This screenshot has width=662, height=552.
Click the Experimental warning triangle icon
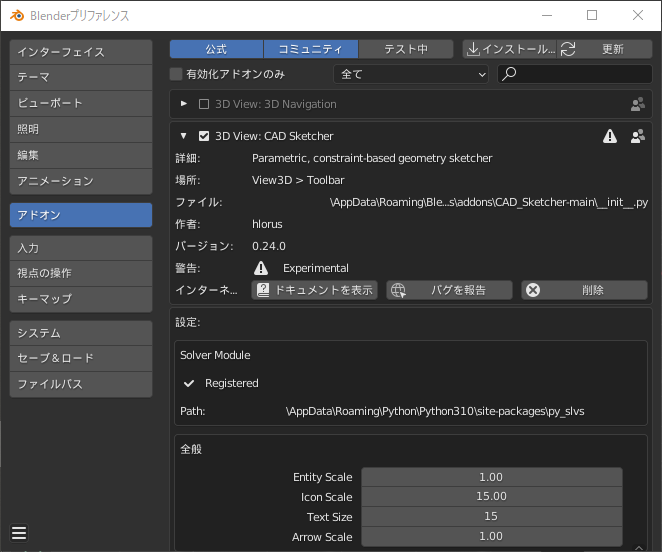(x=261, y=268)
